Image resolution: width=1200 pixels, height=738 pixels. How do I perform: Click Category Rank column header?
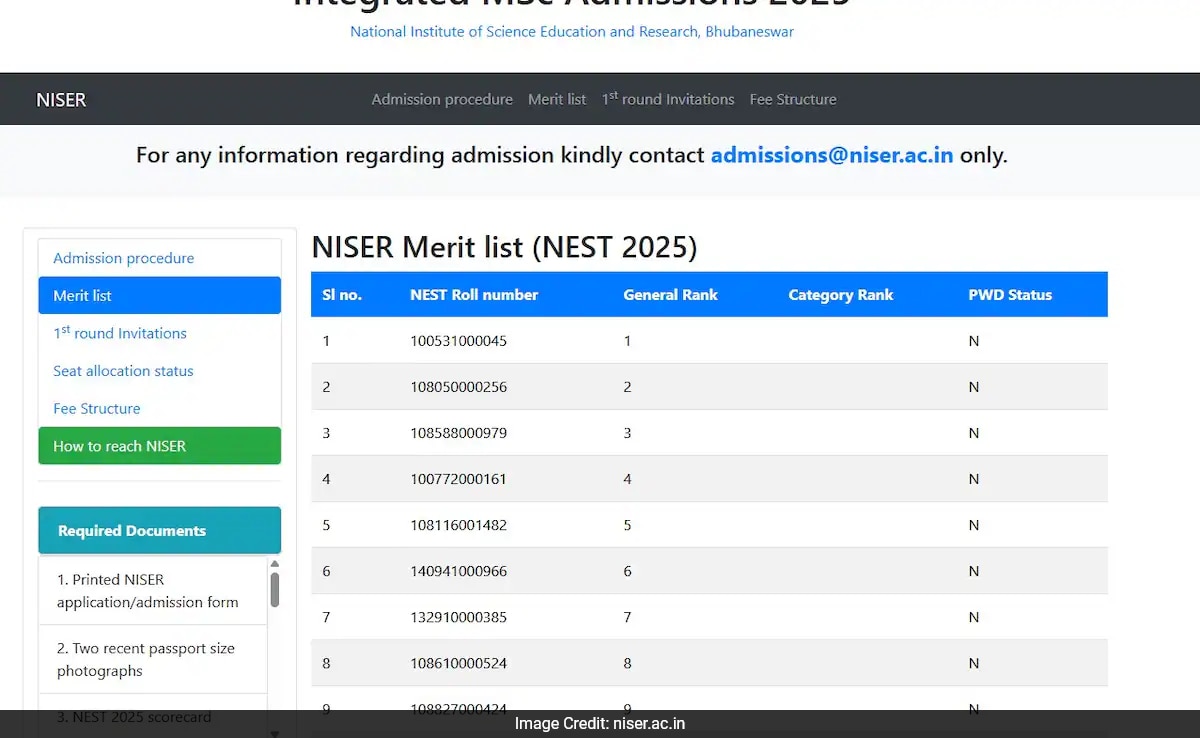coord(840,295)
